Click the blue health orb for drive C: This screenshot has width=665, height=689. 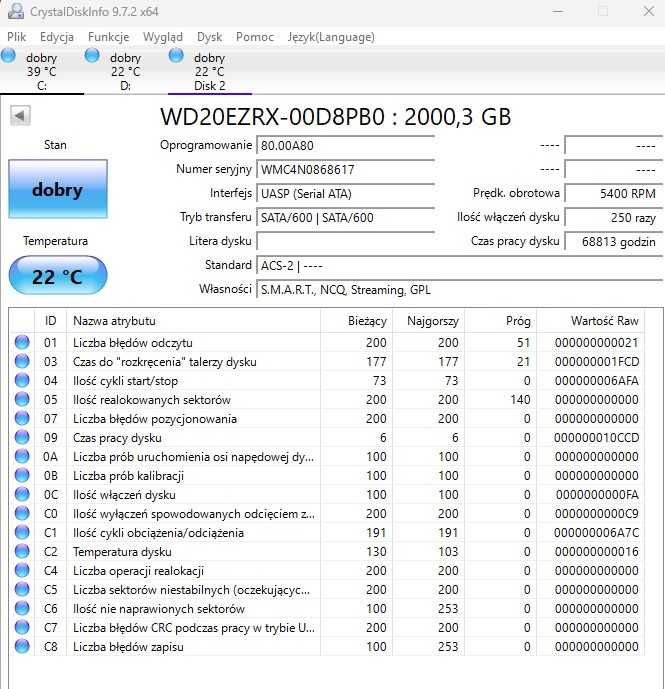[x=8, y=56]
